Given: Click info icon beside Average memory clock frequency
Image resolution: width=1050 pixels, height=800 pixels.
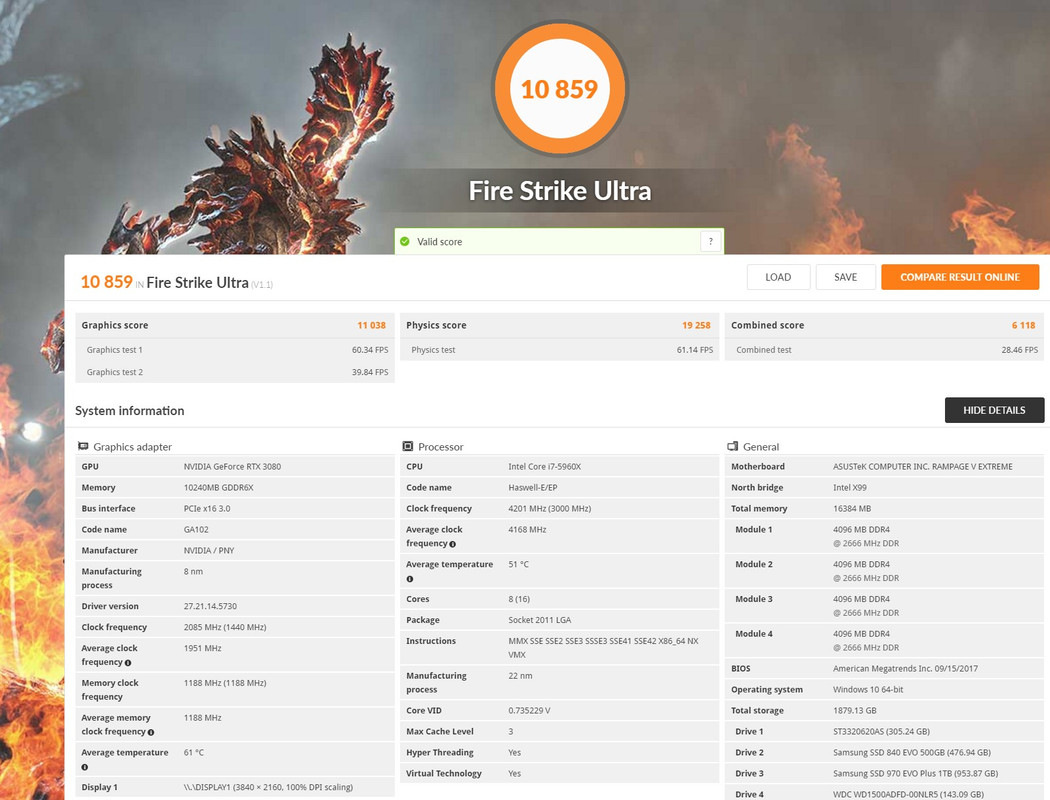Looking at the screenshot, I should tap(151, 732).
